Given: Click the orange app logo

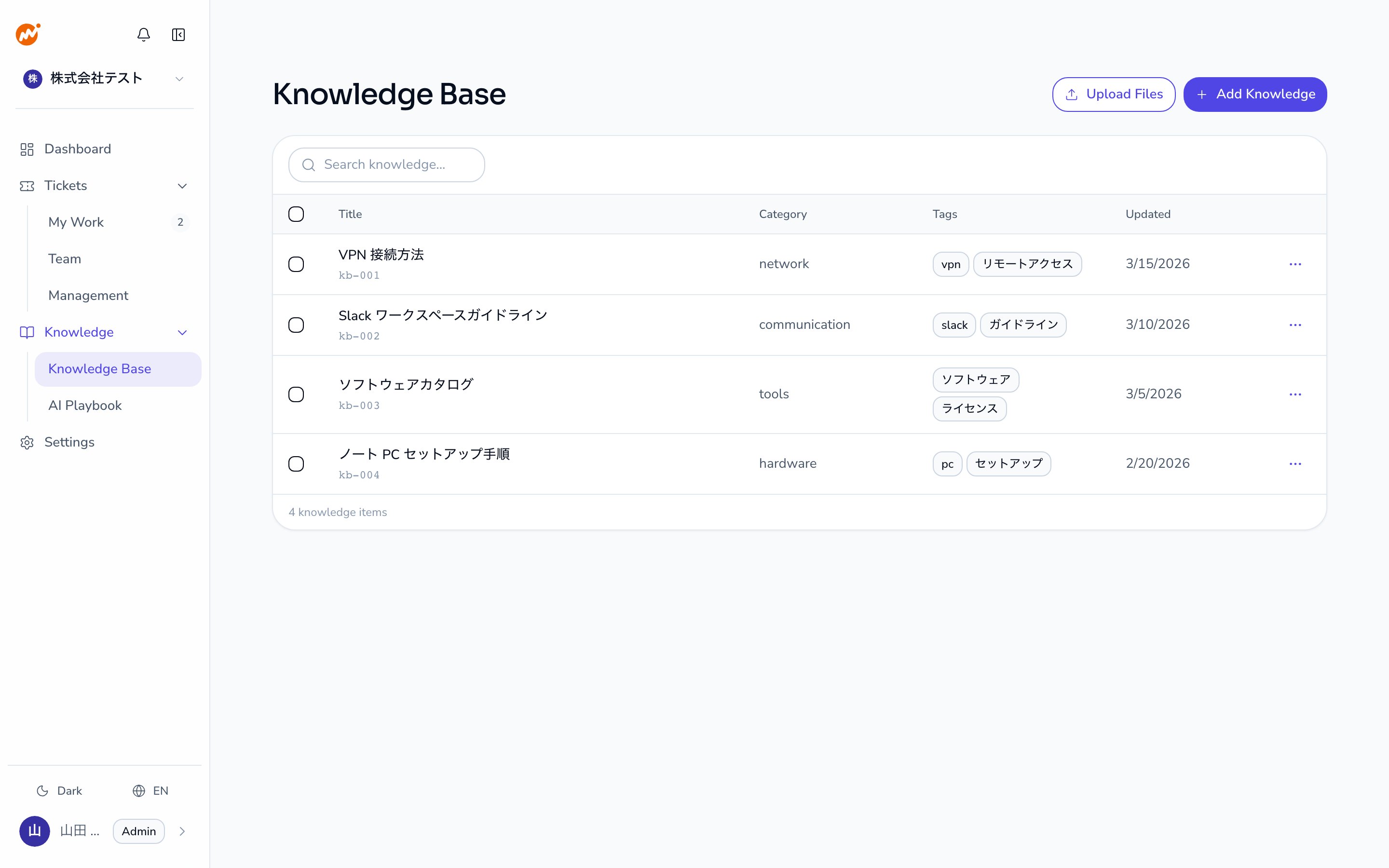Looking at the screenshot, I should click(x=27, y=34).
